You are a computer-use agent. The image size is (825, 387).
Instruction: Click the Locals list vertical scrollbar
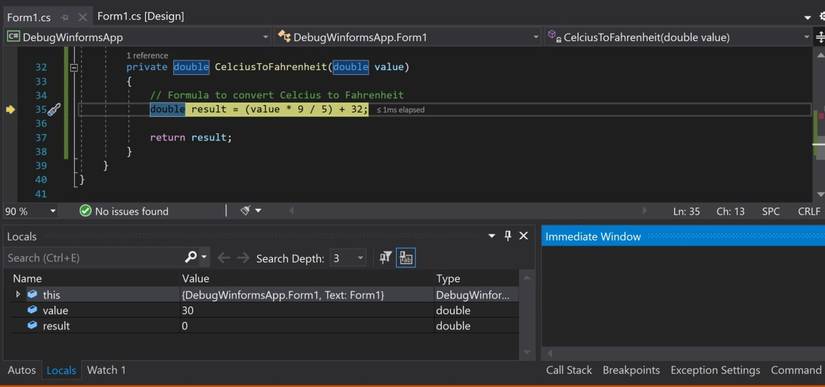click(x=527, y=314)
